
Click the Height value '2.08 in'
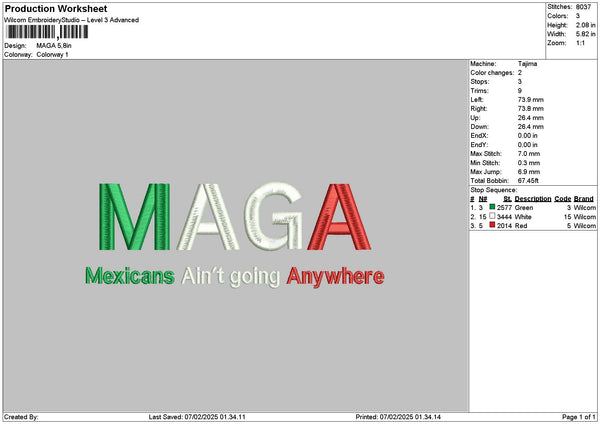click(x=585, y=25)
